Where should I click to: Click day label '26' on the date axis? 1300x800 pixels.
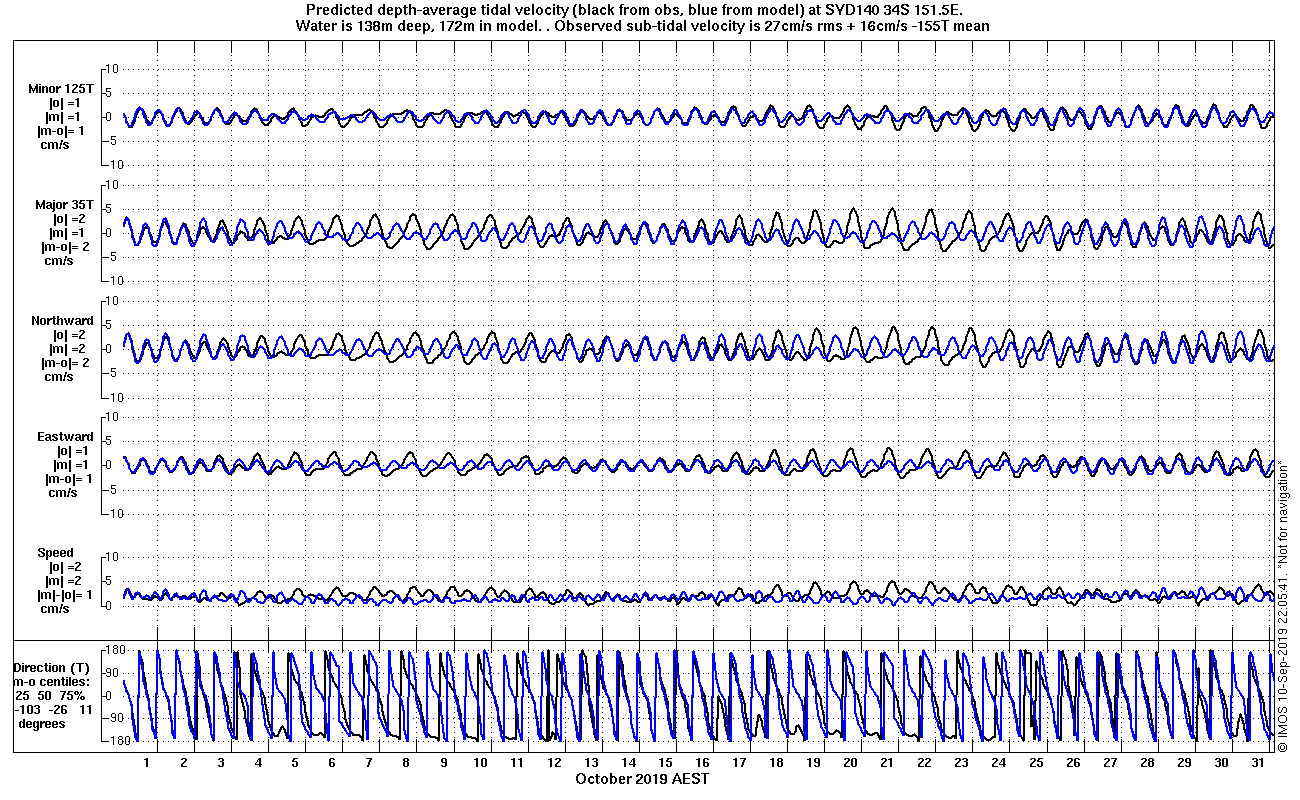point(1072,762)
